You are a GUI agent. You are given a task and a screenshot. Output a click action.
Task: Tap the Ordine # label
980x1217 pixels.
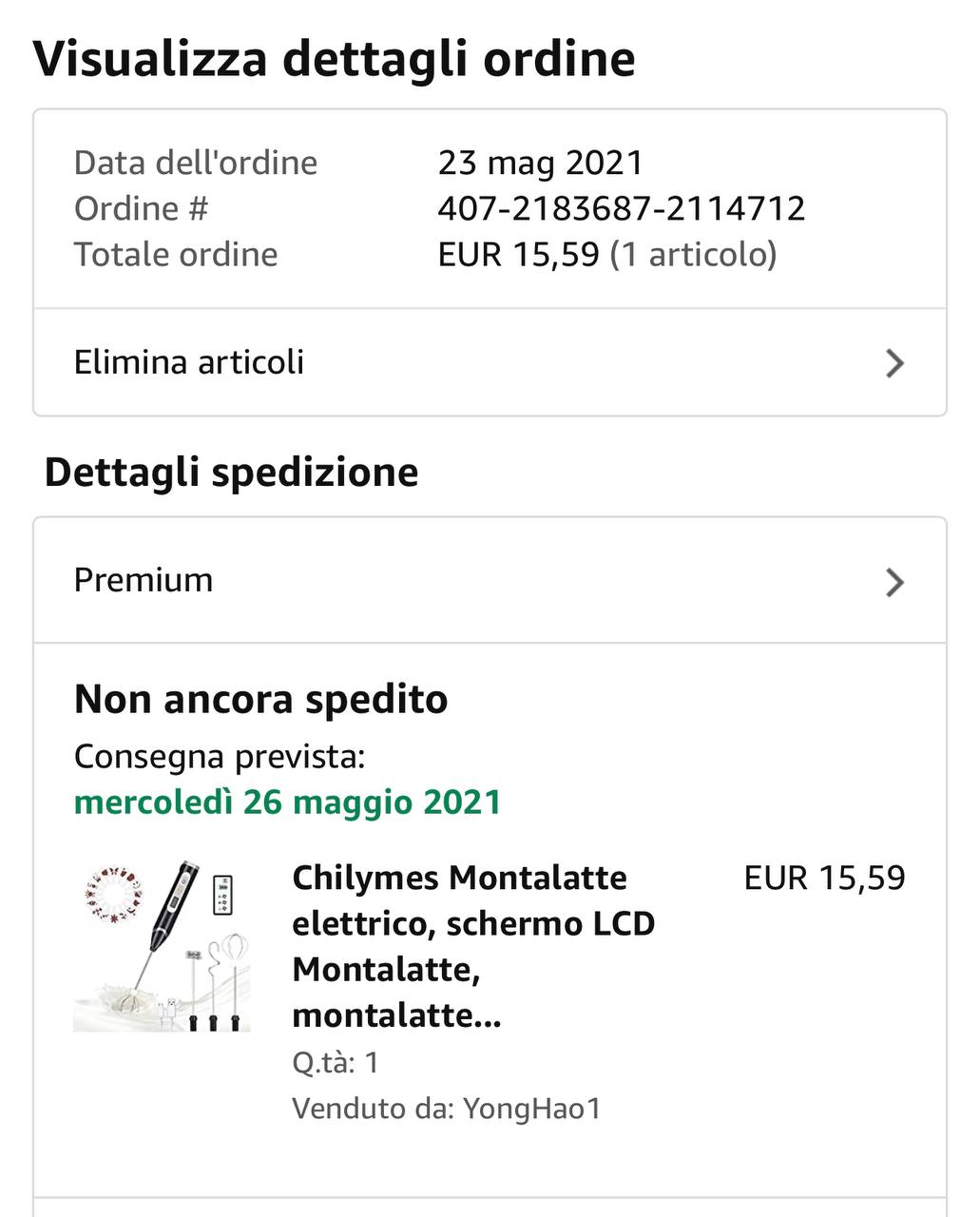[141, 208]
